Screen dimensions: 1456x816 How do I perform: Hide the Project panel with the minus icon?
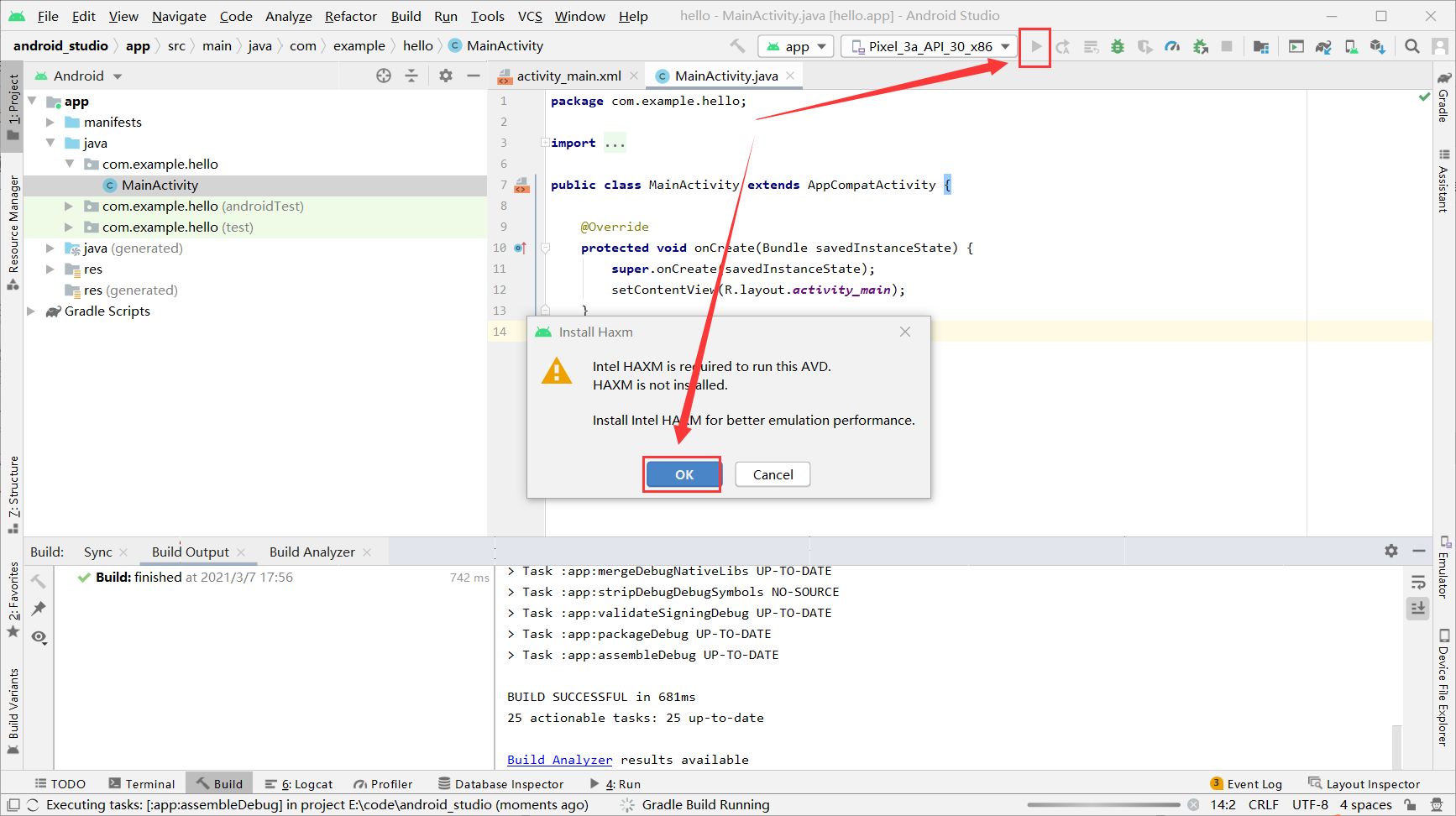click(x=474, y=76)
